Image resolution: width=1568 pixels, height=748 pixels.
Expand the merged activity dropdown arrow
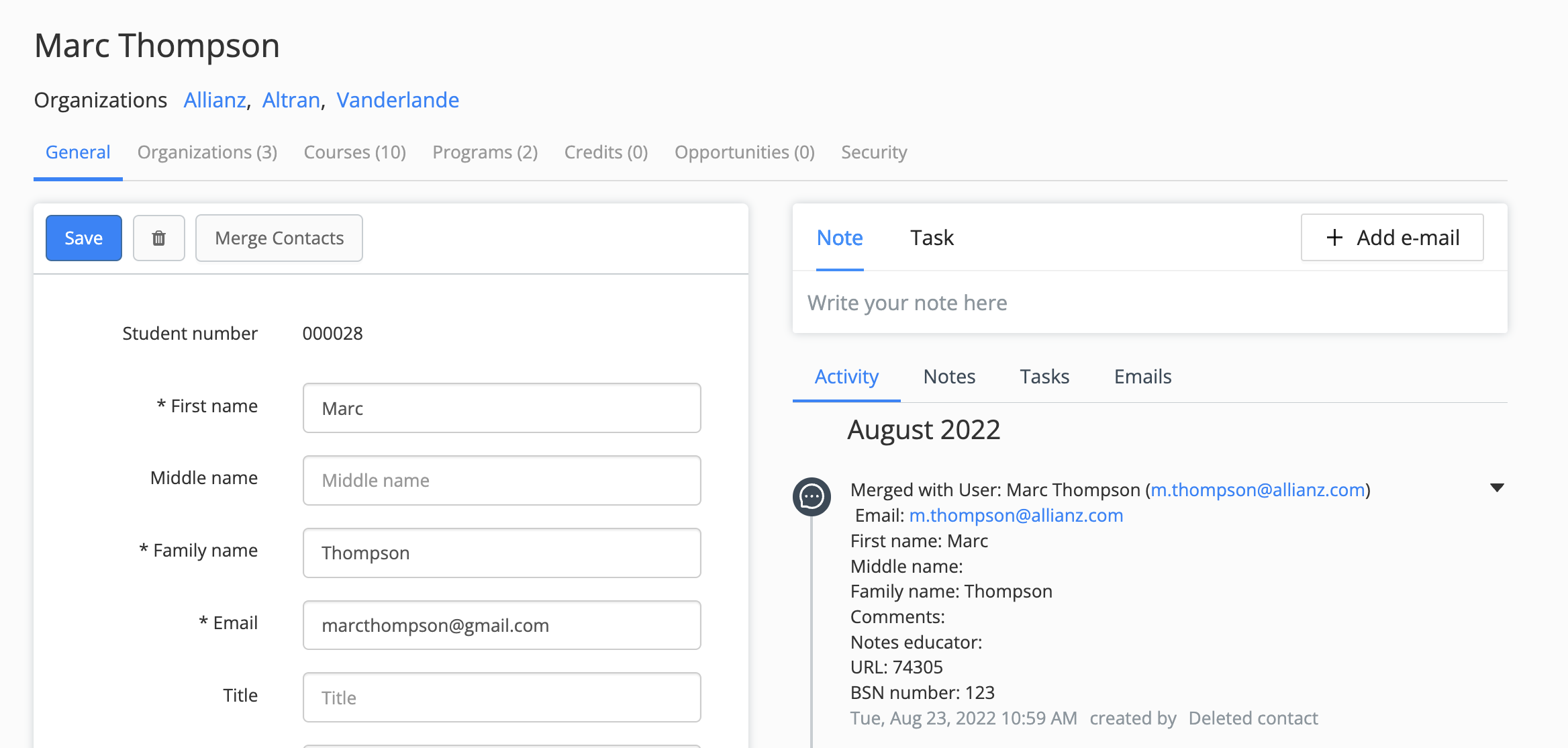[x=1497, y=487]
